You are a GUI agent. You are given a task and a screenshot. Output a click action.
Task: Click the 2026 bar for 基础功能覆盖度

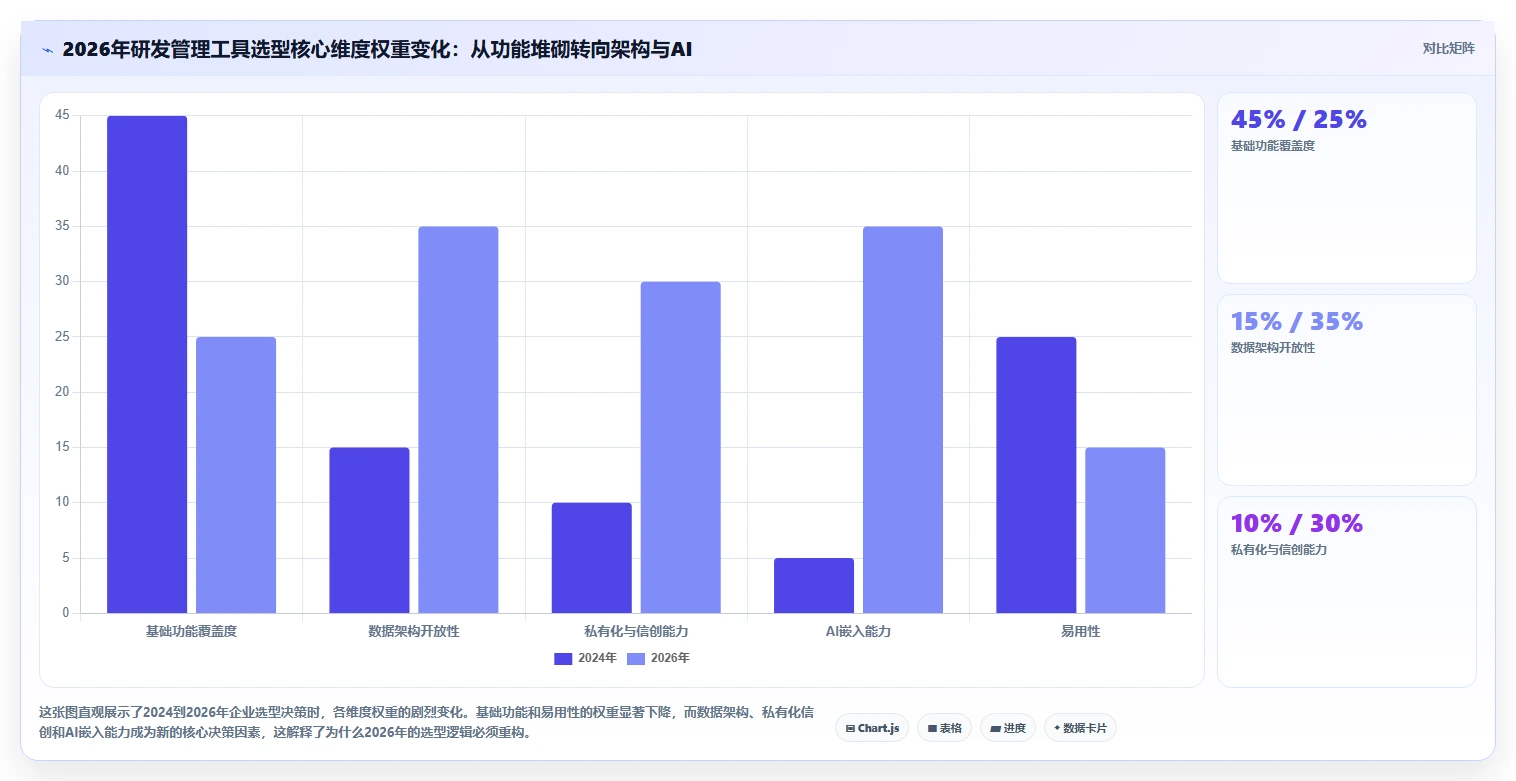(x=236, y=475)
